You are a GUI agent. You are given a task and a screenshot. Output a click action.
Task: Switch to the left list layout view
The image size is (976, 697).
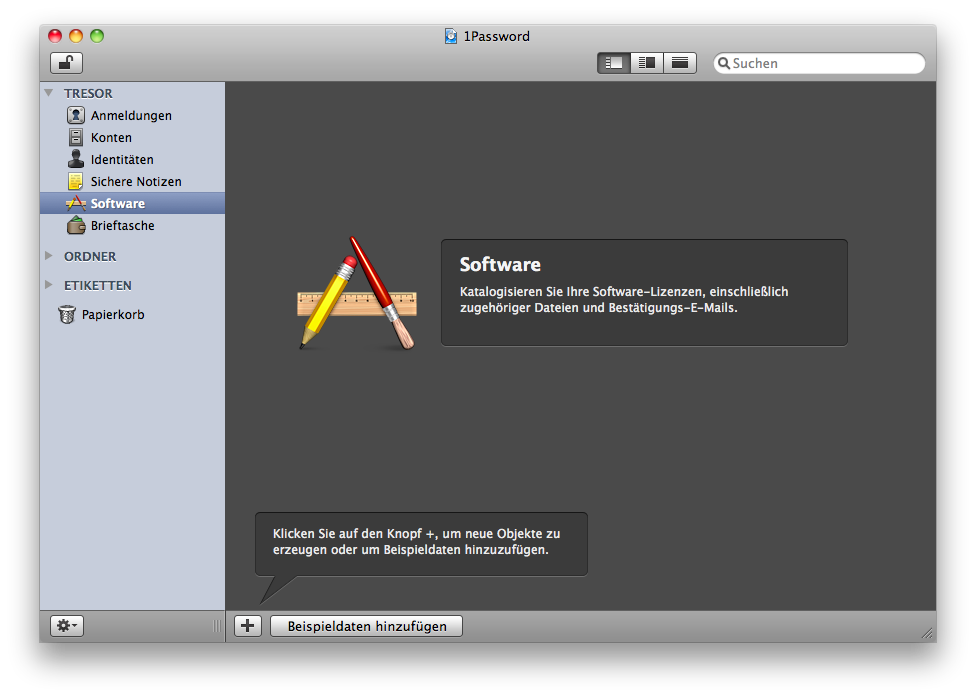point(614,63)
